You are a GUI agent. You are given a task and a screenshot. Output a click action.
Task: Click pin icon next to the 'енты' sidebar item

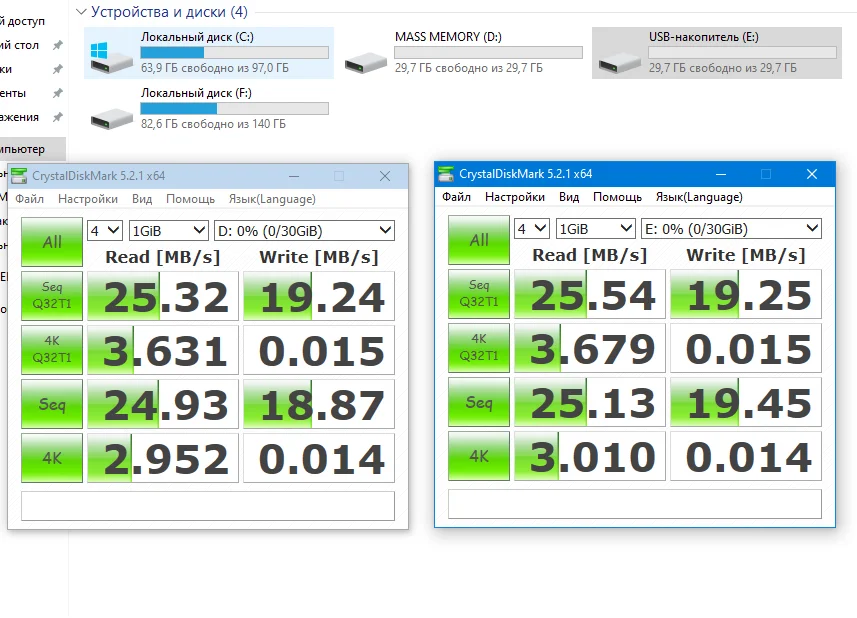pyautogui.click(x=57, y=93)
